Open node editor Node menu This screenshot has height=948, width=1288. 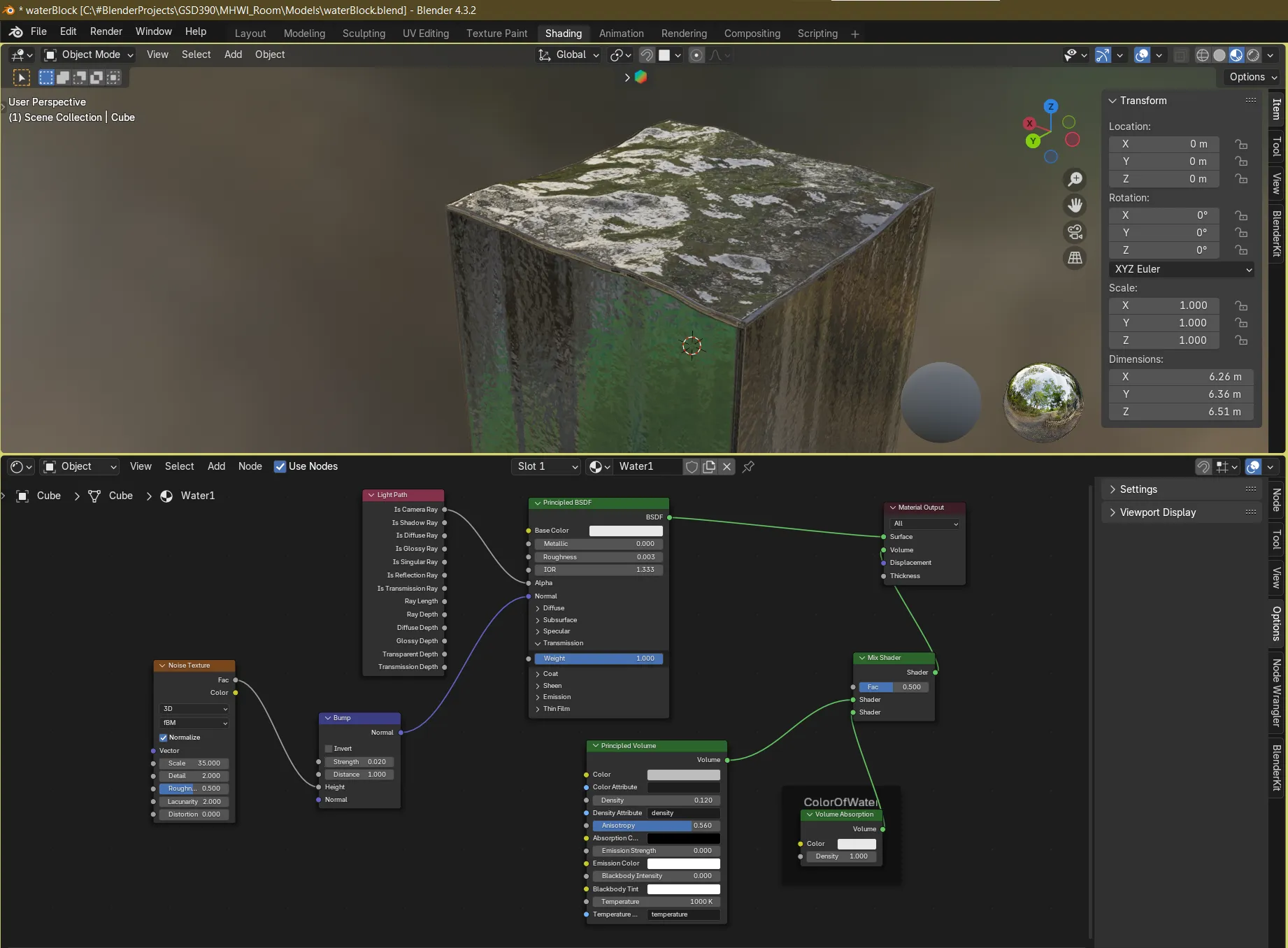[250, 466]
